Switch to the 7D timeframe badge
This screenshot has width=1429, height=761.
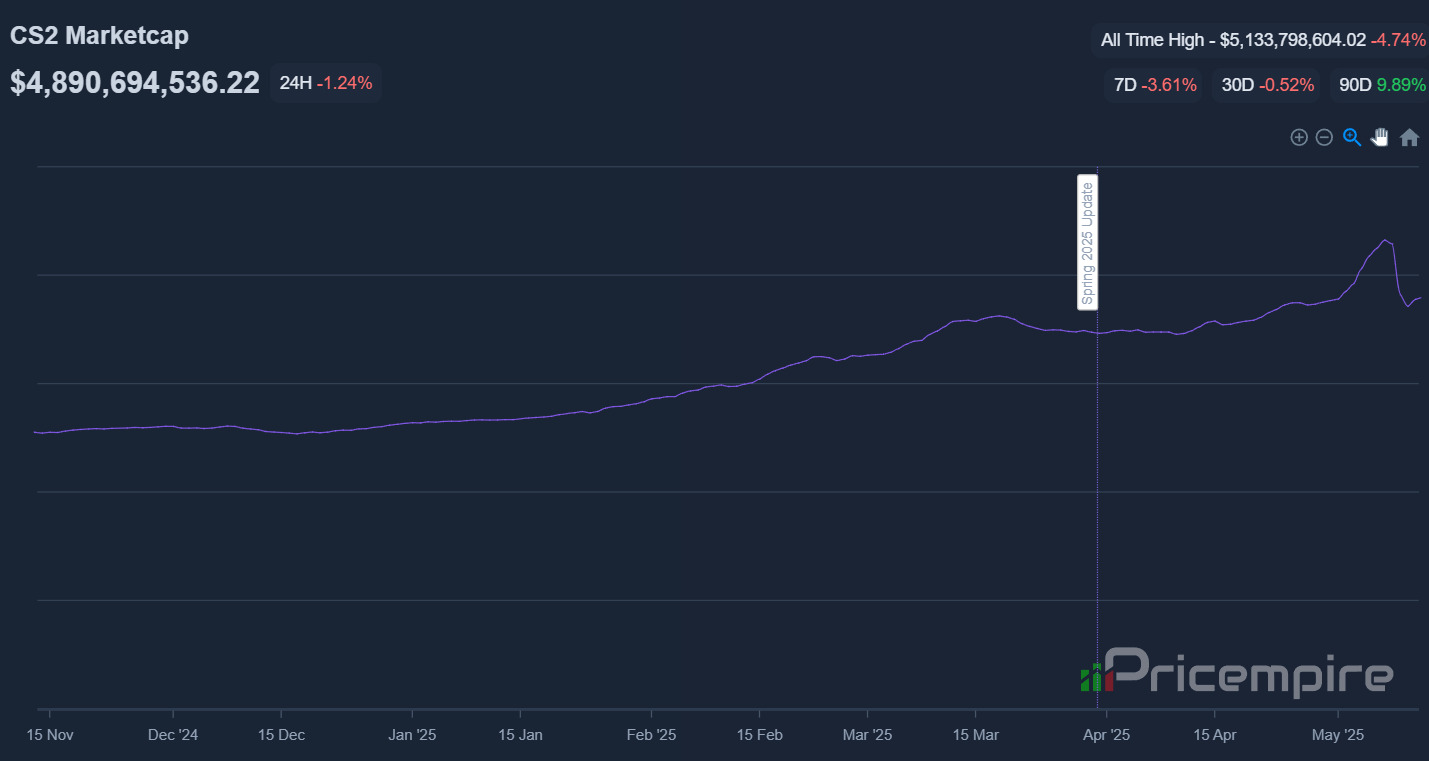click(x=1152, y=85)
